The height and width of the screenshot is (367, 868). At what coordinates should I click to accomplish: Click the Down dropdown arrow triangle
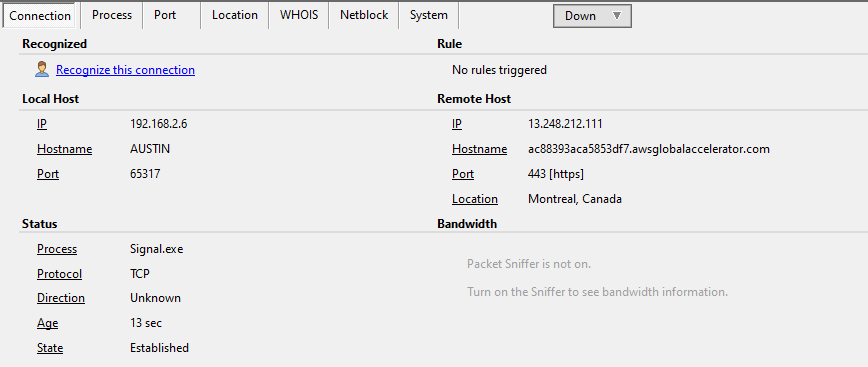[x=617, y=16]
